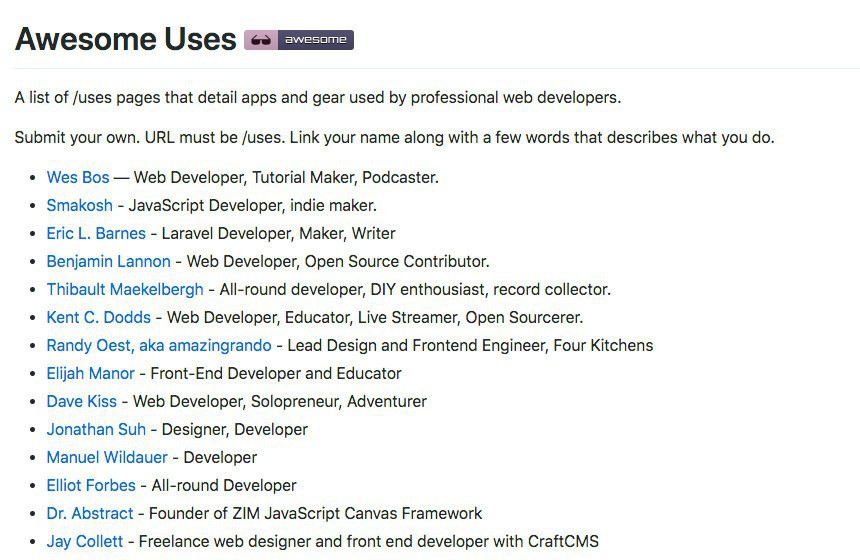Visit Benjamin Lannon's link
Screen dimensions: 860x560
coord(109,261)
